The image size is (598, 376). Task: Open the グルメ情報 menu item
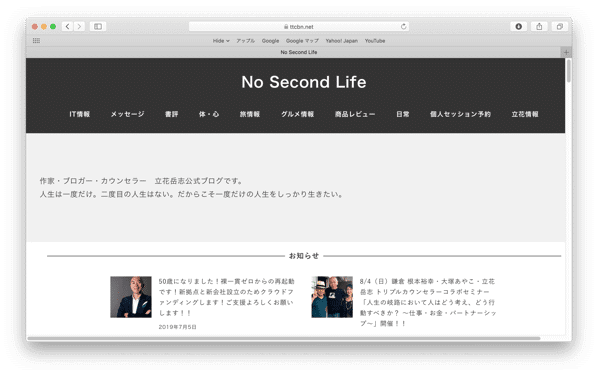point(297,114)
